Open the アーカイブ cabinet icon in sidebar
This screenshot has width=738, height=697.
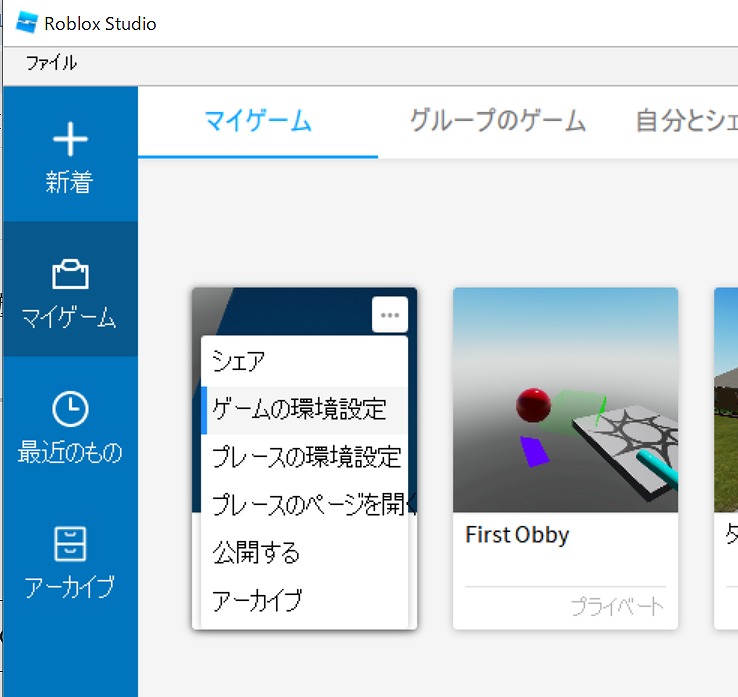(70, 544)
